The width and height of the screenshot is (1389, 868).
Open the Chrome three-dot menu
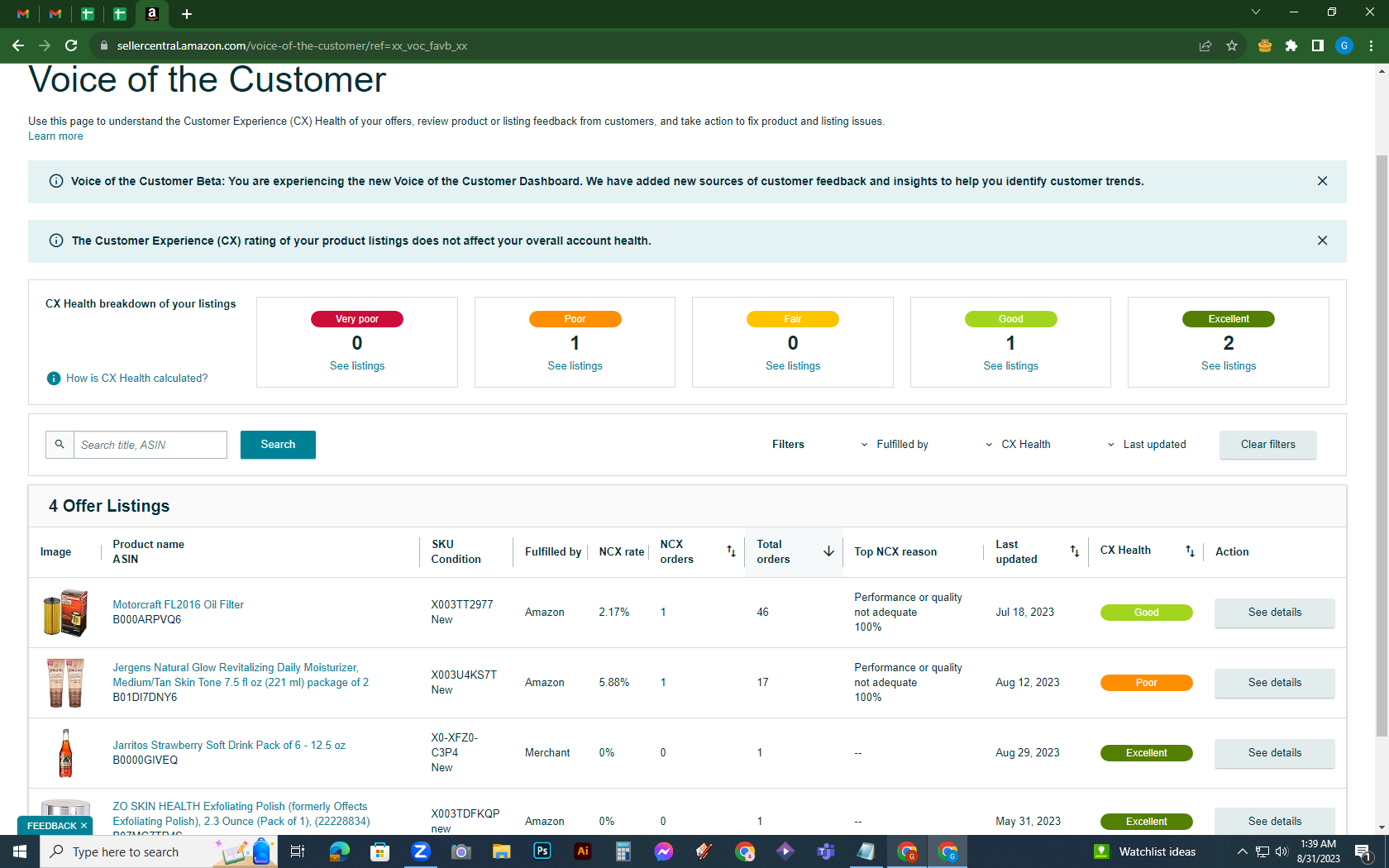(1371, 45)
